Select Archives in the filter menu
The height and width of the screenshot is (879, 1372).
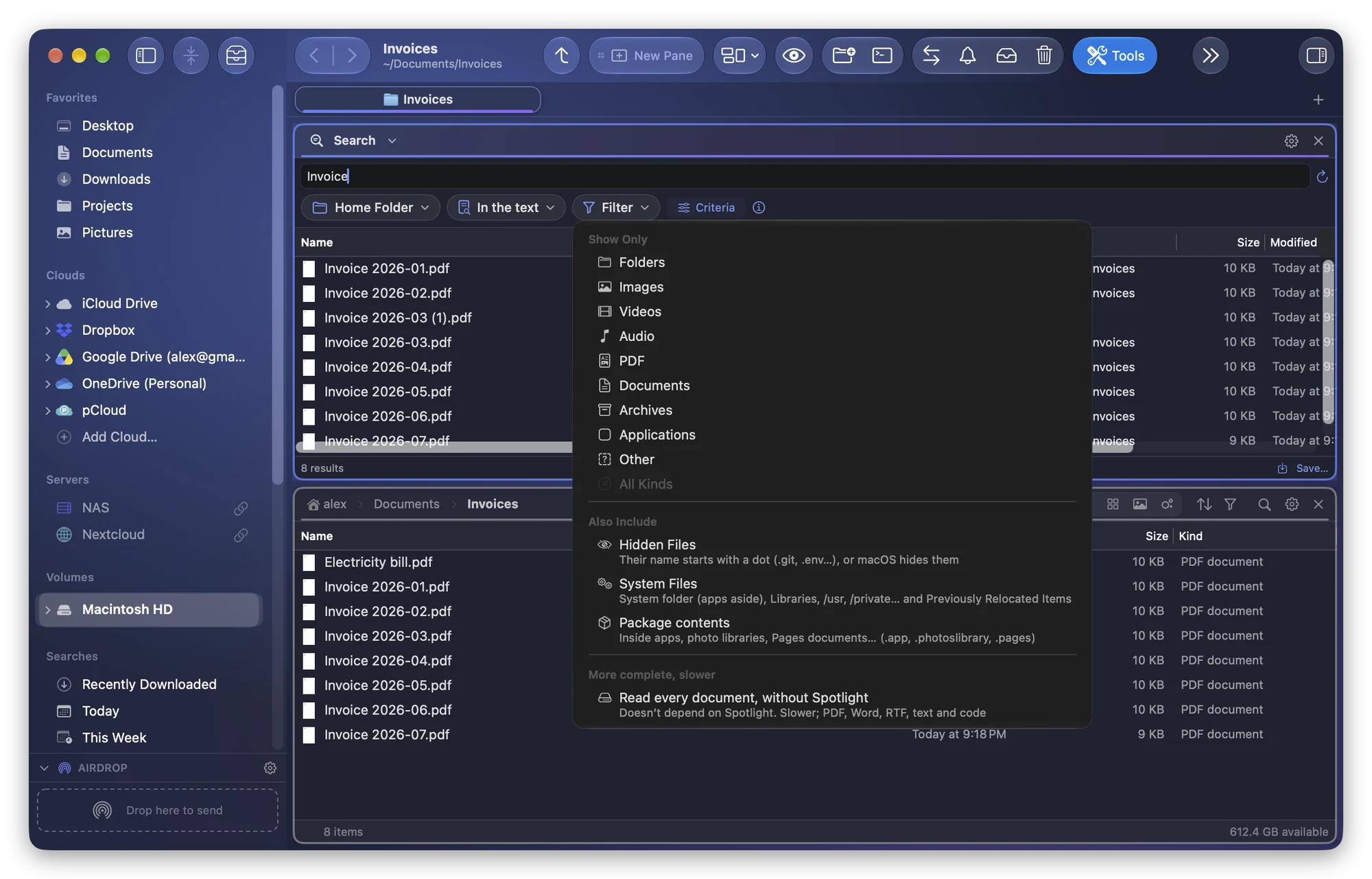coord(832,410)
